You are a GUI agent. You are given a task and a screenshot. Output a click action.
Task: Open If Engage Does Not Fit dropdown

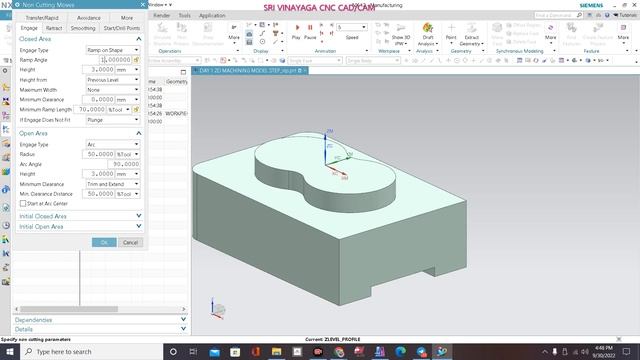tap(113, 120)
